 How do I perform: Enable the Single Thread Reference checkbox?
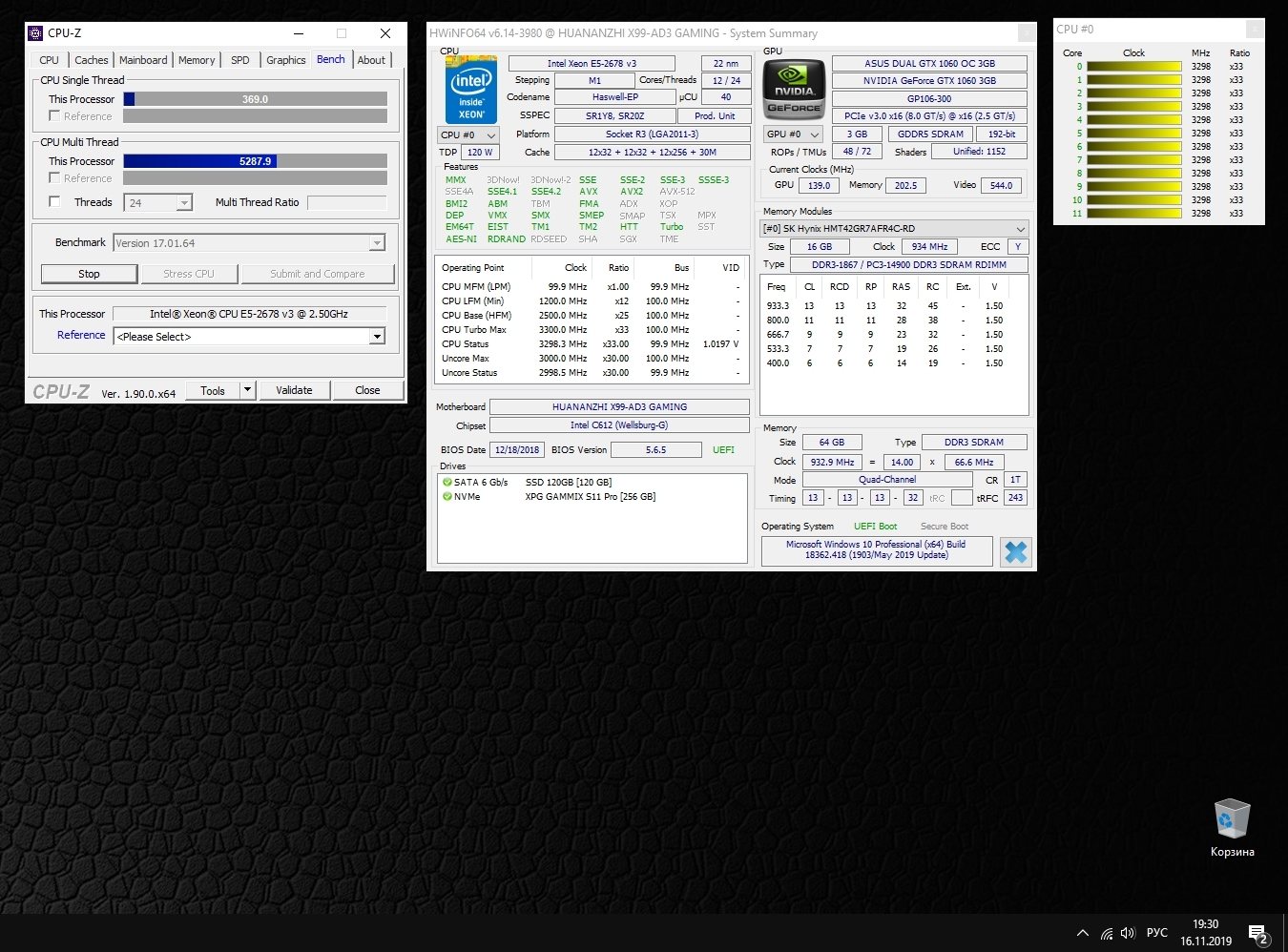(54, 116)
